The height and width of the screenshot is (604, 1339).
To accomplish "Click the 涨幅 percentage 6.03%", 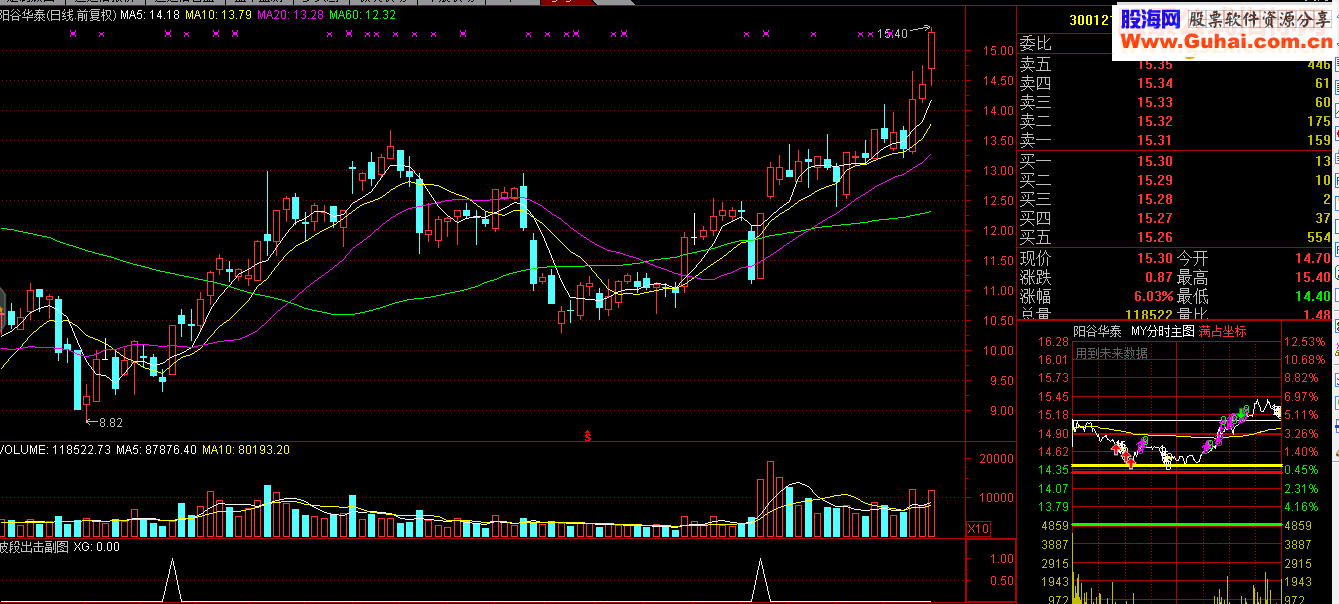I will pyautogui.click(x=1153, y=296).
